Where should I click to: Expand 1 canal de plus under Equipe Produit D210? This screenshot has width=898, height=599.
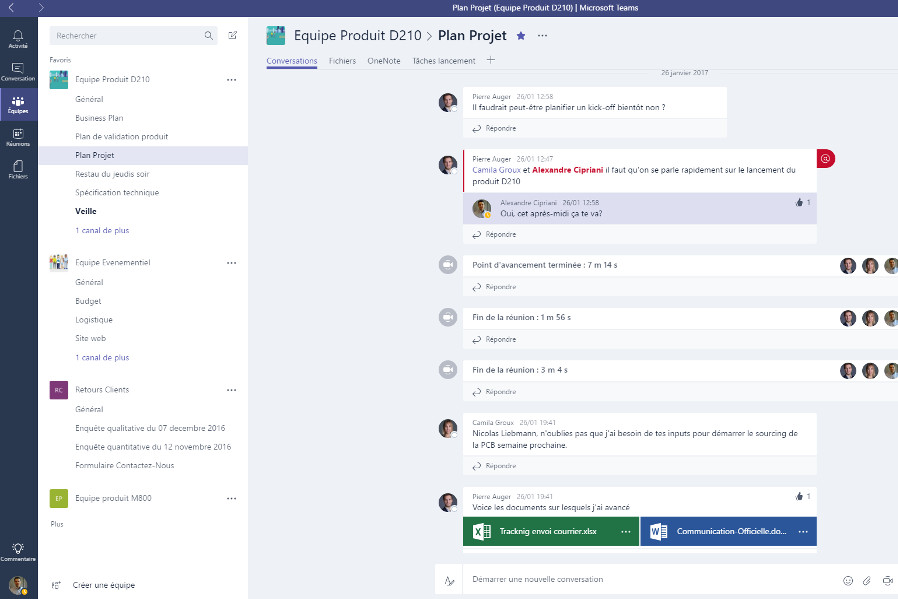(x=102, y=230)
